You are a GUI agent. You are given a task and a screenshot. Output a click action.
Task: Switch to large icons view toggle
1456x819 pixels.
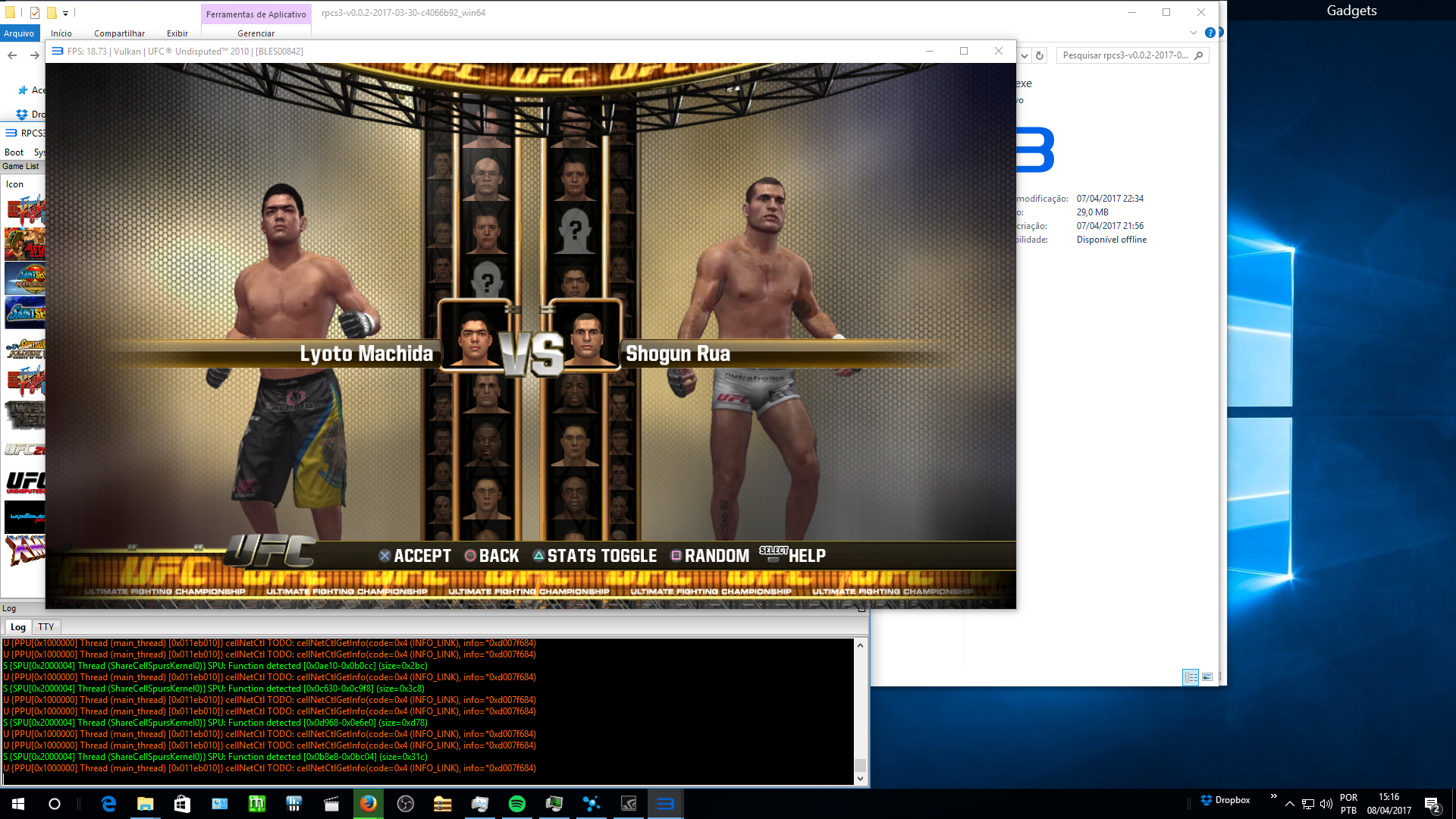[x=1207, y=676]
